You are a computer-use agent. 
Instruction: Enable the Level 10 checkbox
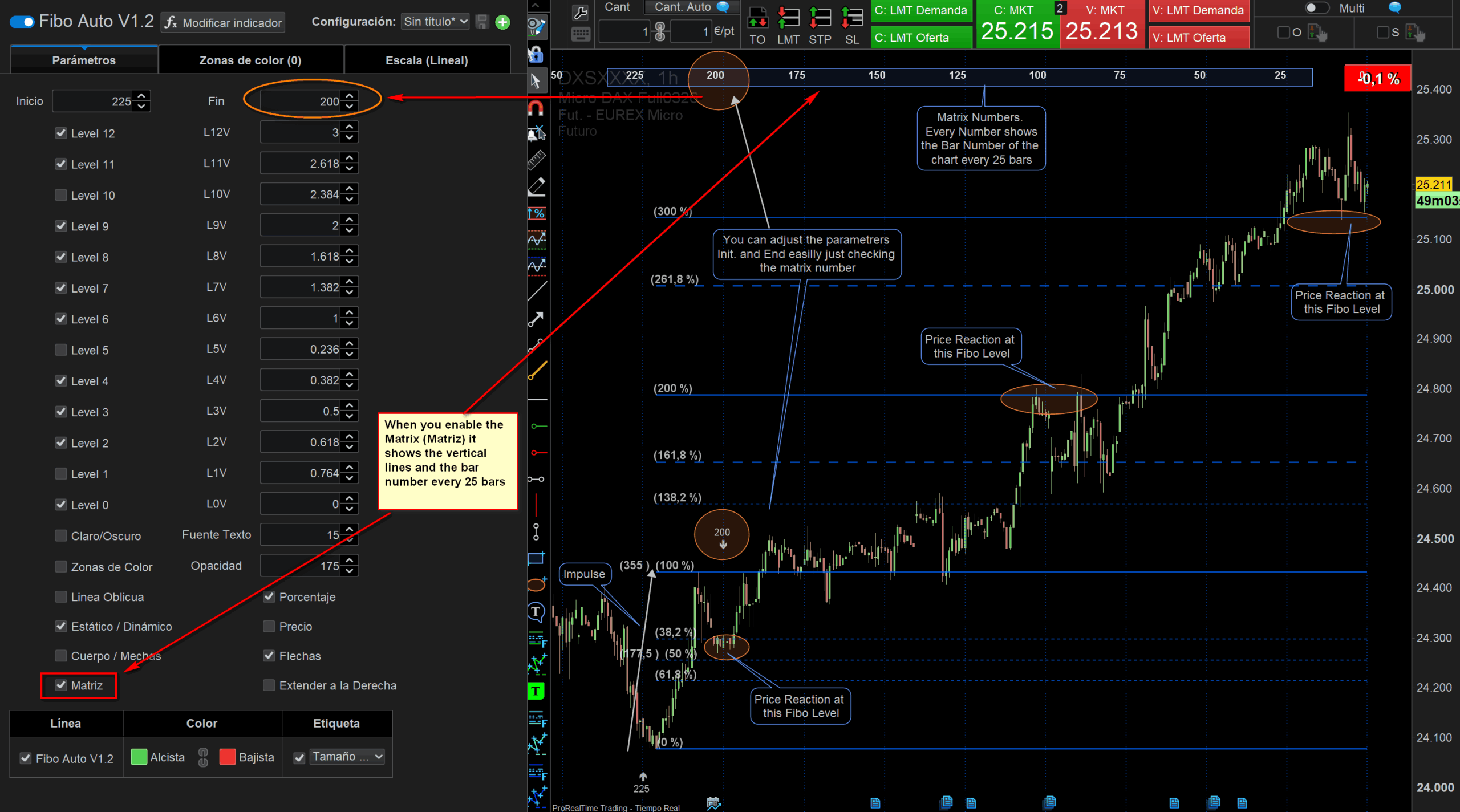(x=61, y=195)
